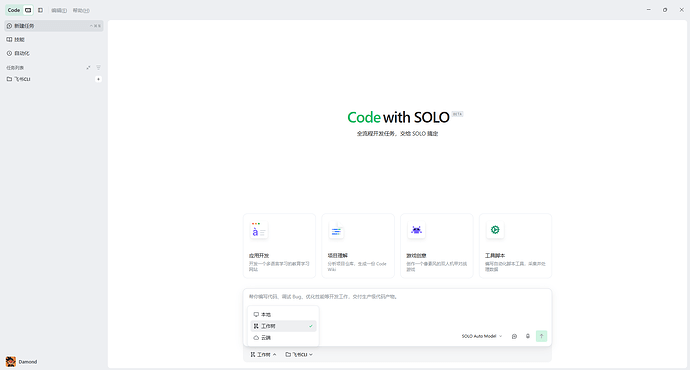Toggle the sidebar panel icon
690x370 pixels.
(x=40, y=10)
